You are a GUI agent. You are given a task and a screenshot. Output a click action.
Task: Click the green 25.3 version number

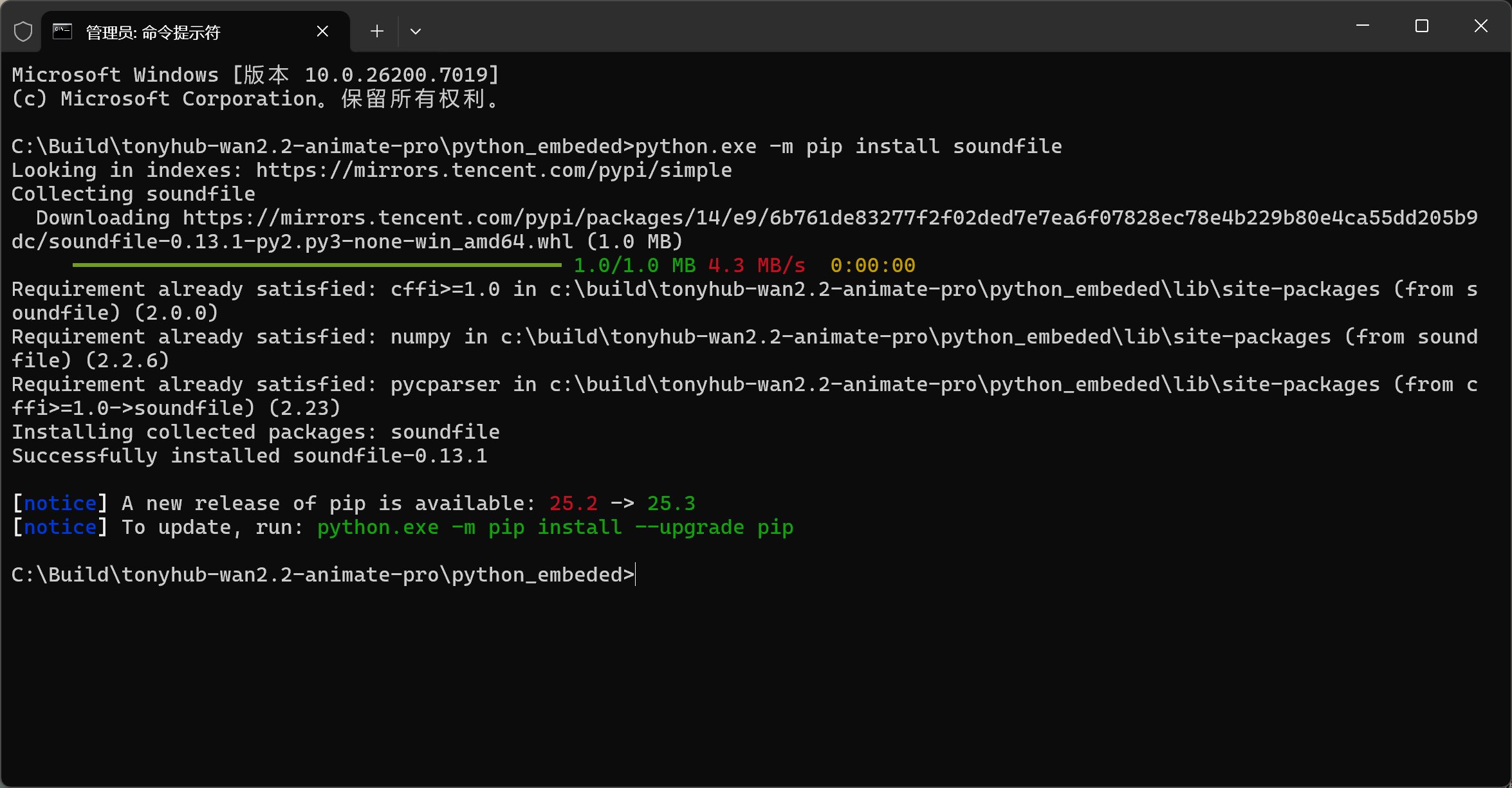(x=671, y=504)
